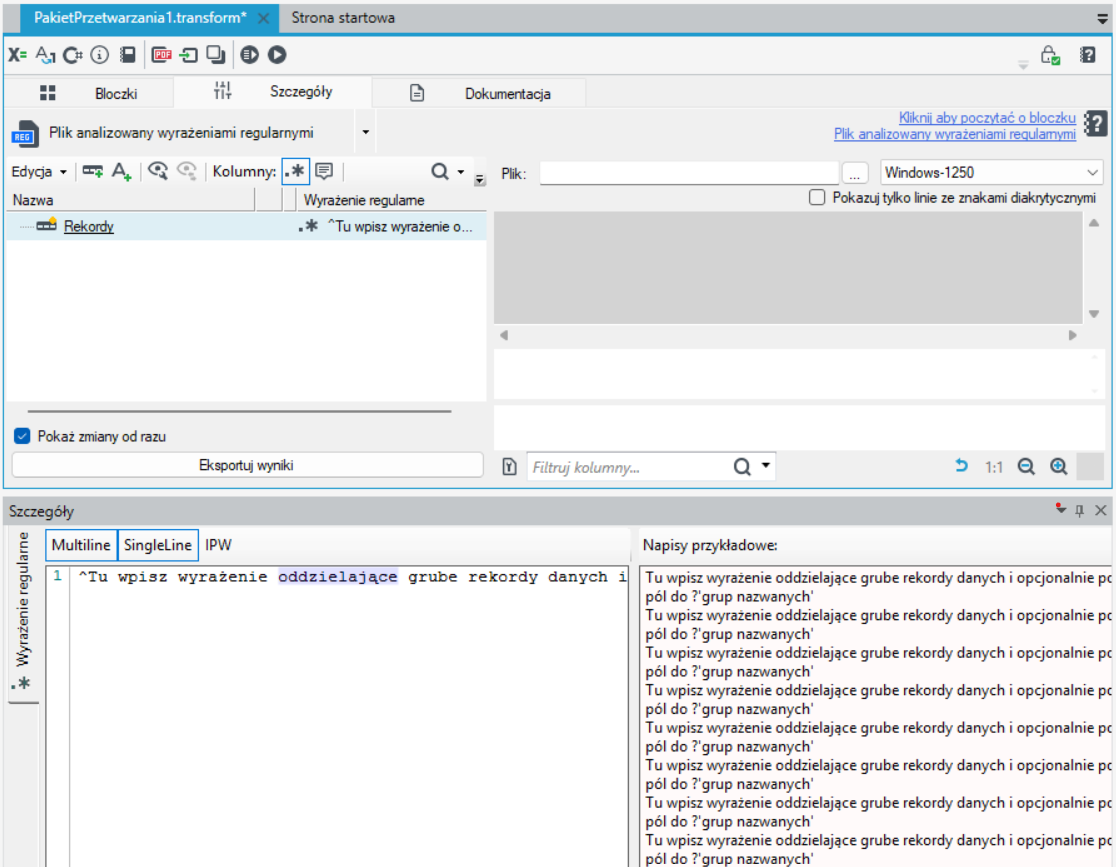
Task: Open the Edycja dropdown menu
Action: (x=39, y=172)
